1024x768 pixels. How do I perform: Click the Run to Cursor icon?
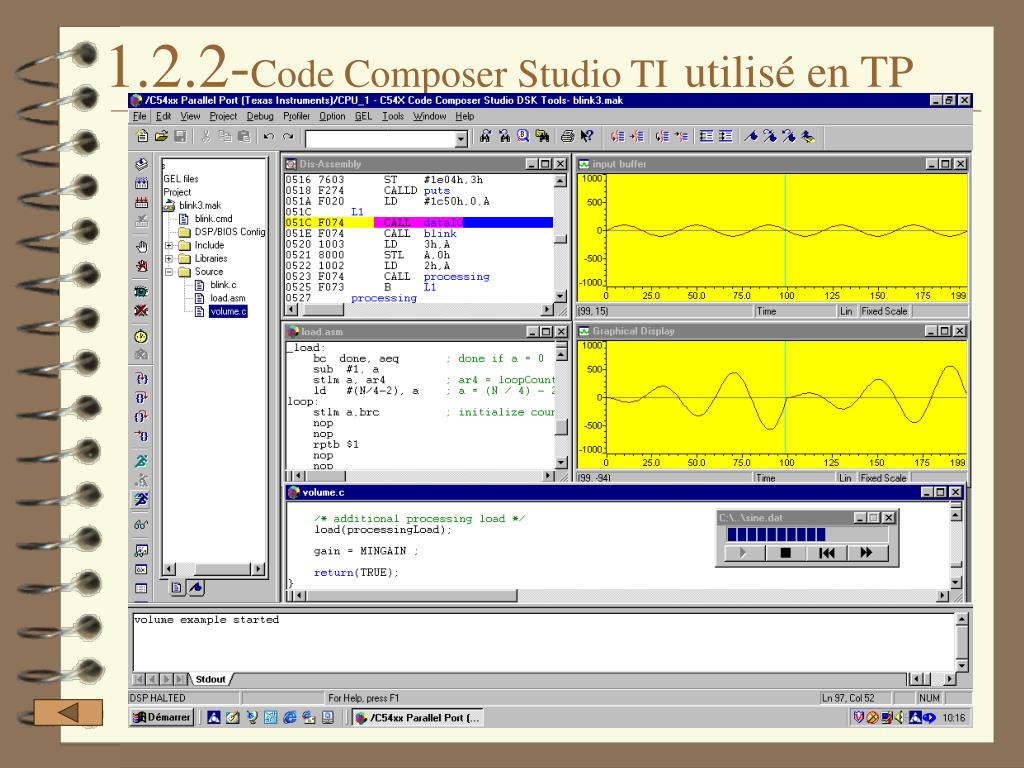[x=141, y=436]
